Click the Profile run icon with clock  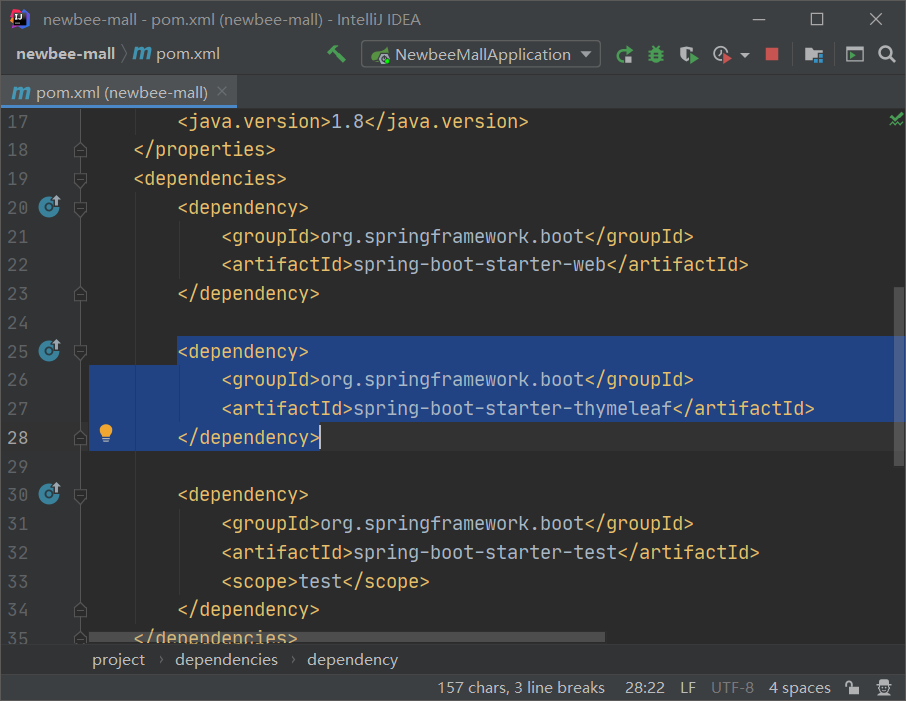point(722,55)
